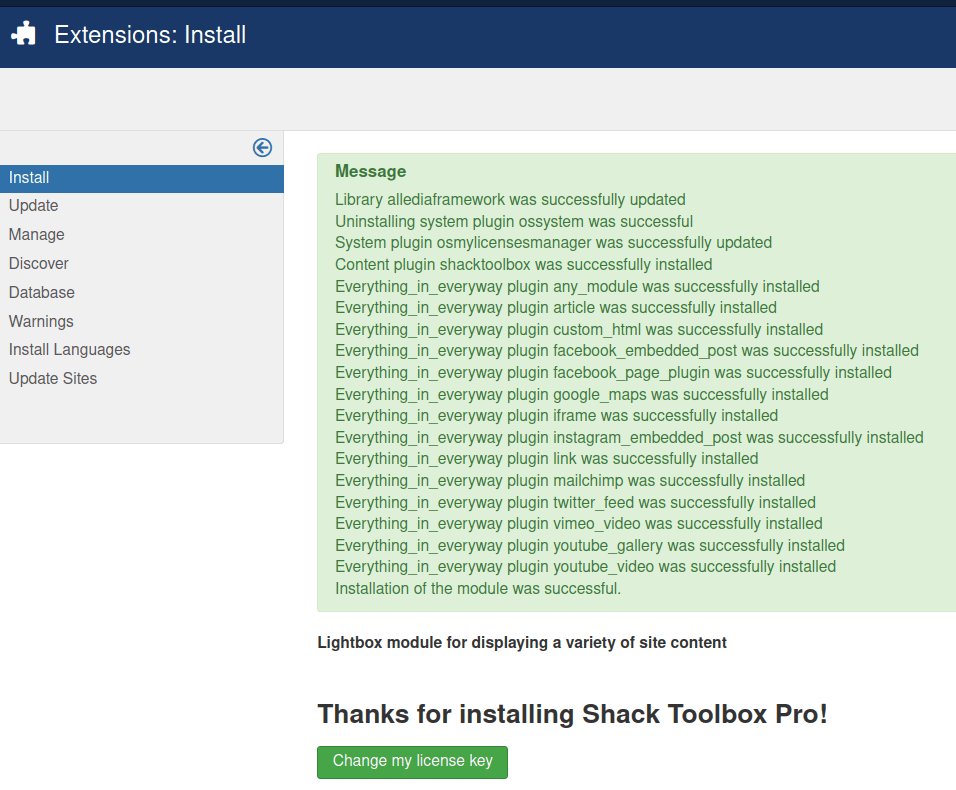The height and width of the screenshot is (790, 956).
Task: Open the Discover page
Action: (38, 263)
